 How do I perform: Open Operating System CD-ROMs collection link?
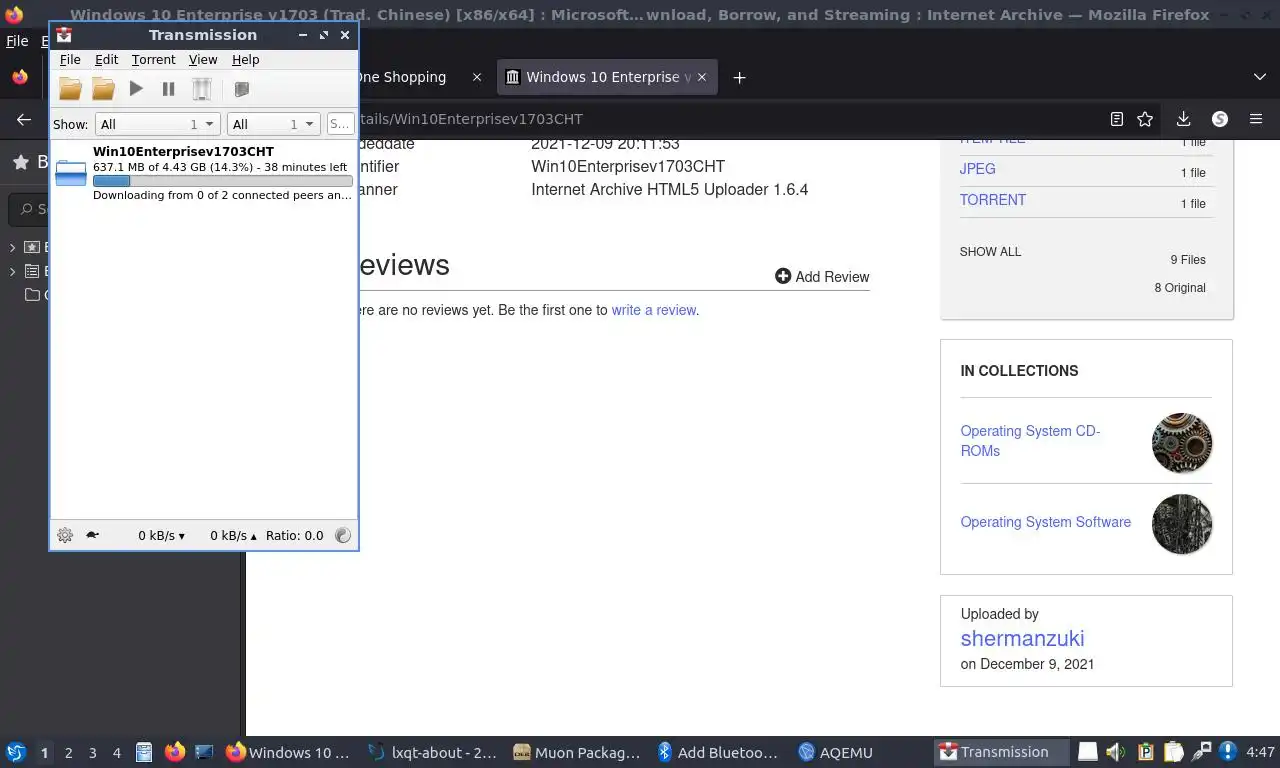point(1030,441)
